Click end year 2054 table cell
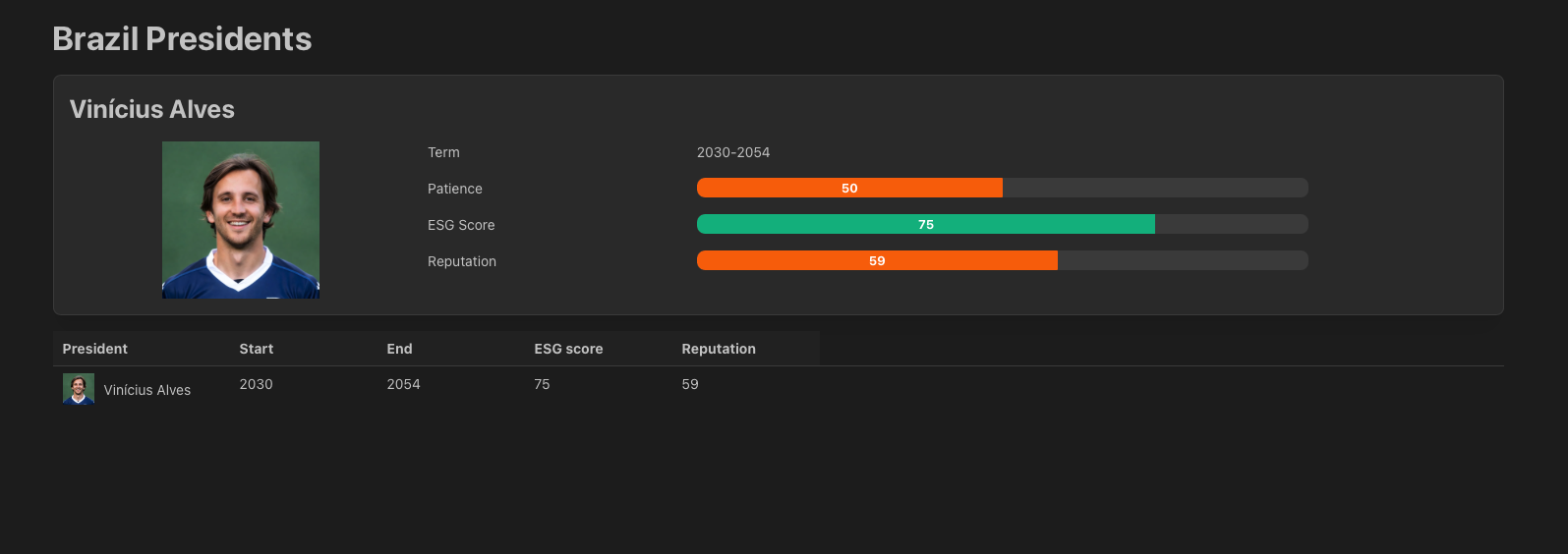Viewport: 1568px width, 554px height. pyautogui.click(x=403, y=384)
